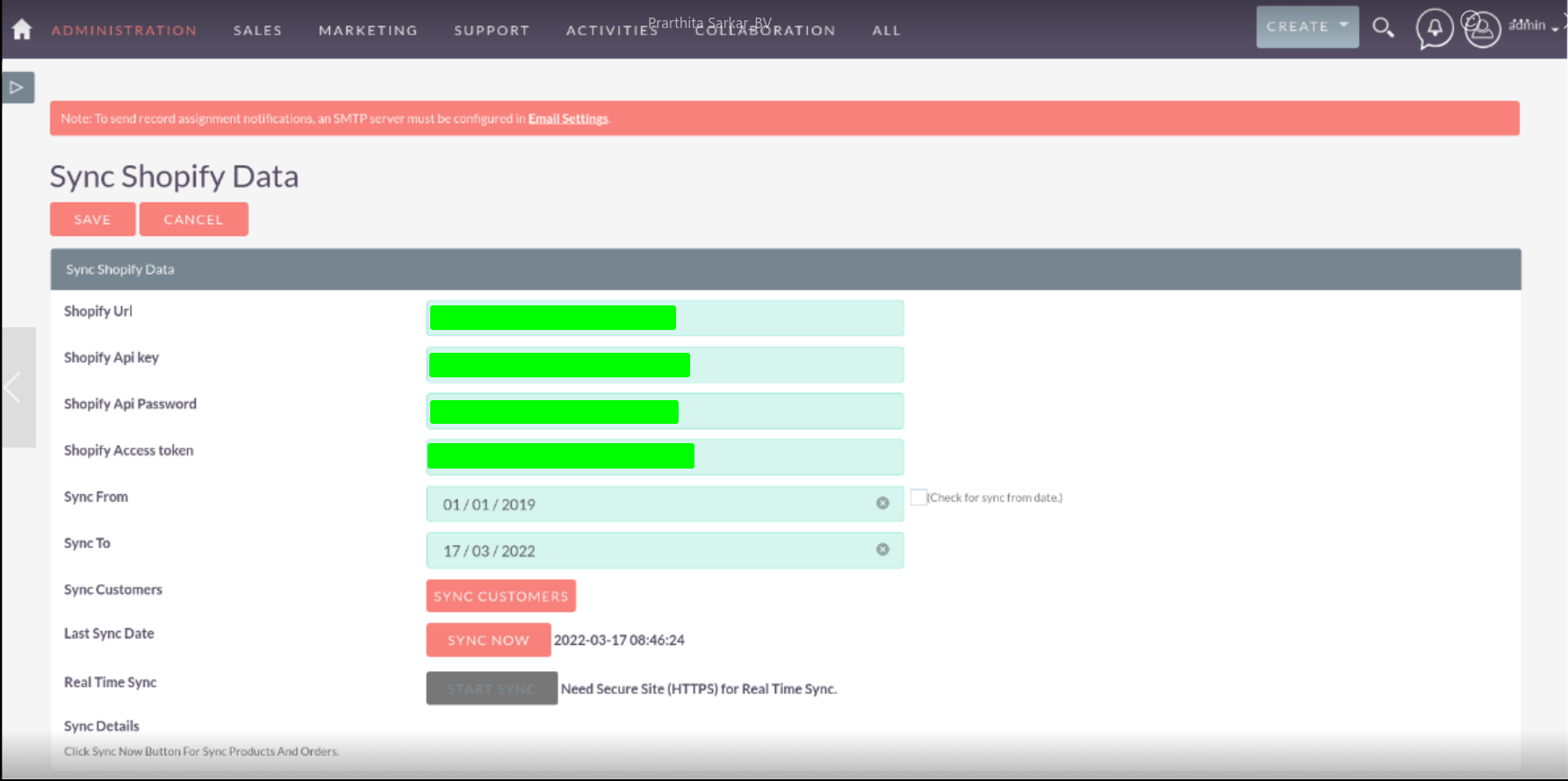1568x781 pixels.
Task: Click 'Click Sync Now Button' hint text
Action: [201, 751]
